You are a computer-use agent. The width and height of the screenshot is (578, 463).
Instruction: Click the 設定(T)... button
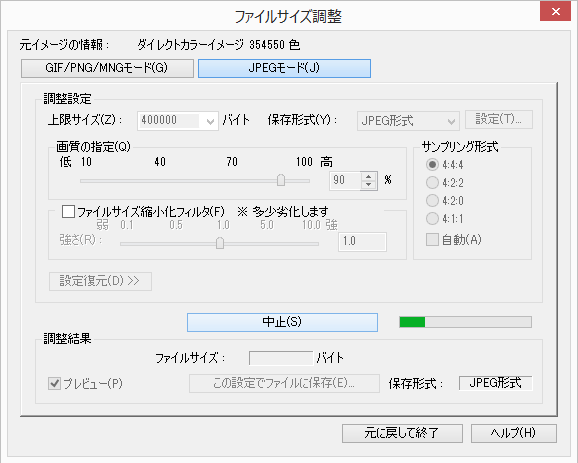[499, 119]
